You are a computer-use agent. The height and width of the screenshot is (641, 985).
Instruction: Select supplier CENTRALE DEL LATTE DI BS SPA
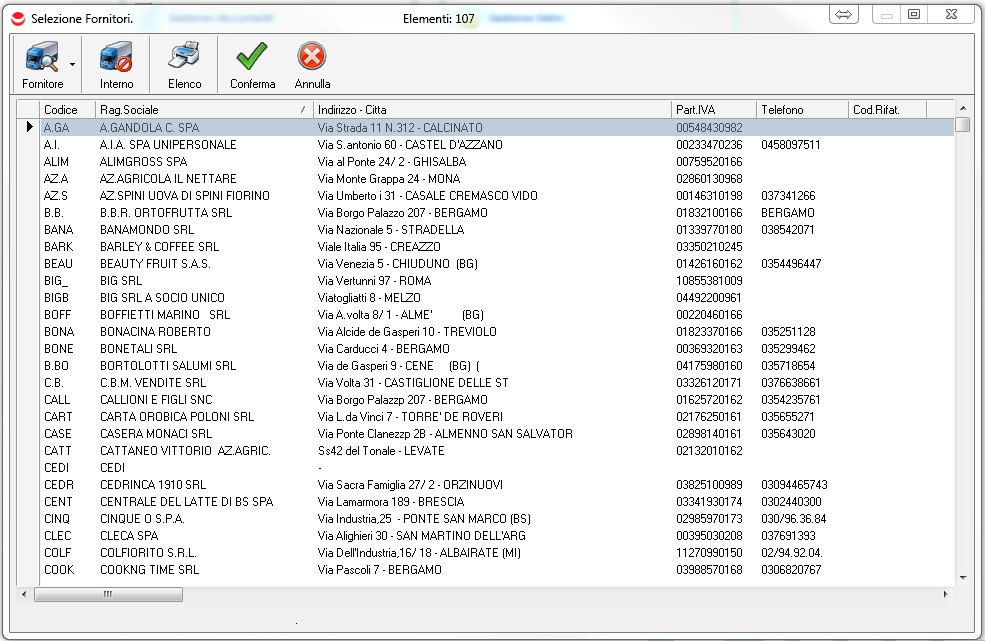tap(186, 502)
